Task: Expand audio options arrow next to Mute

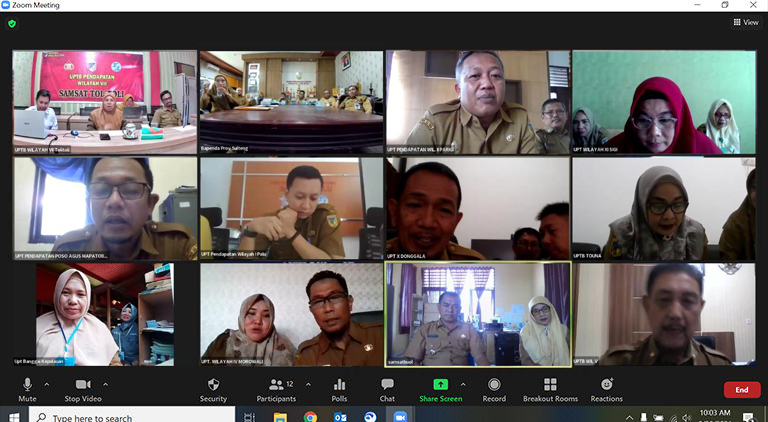Action: point(46,384)
